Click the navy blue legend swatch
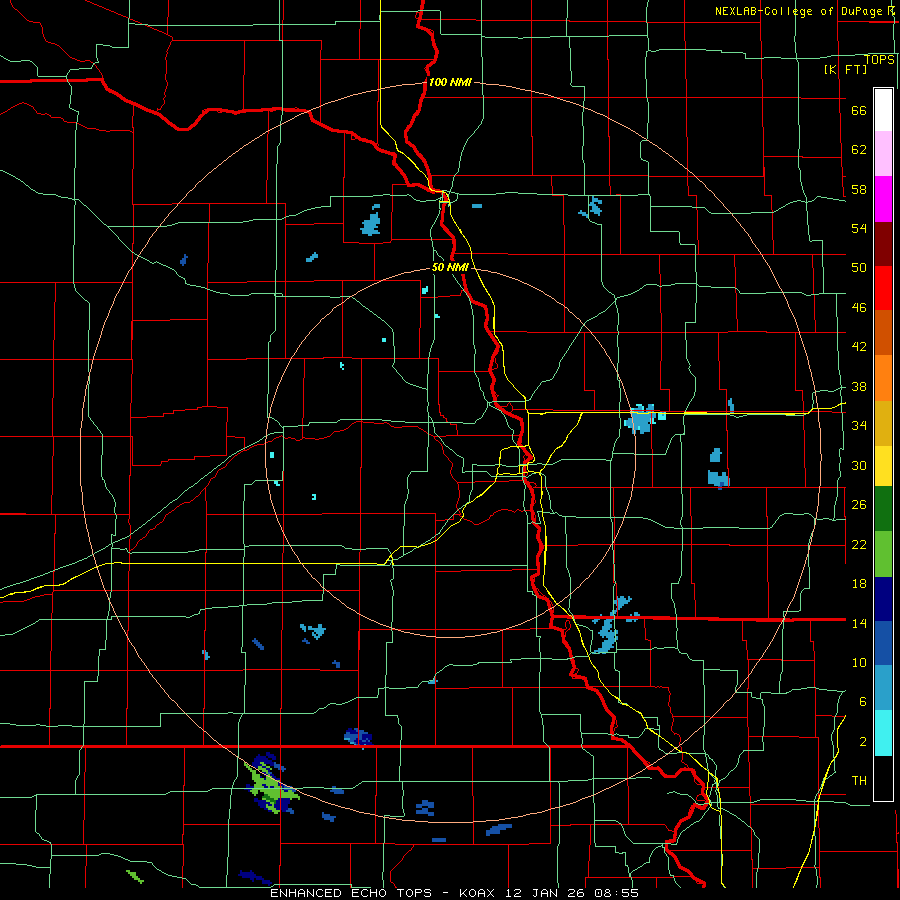 (883, 599)
